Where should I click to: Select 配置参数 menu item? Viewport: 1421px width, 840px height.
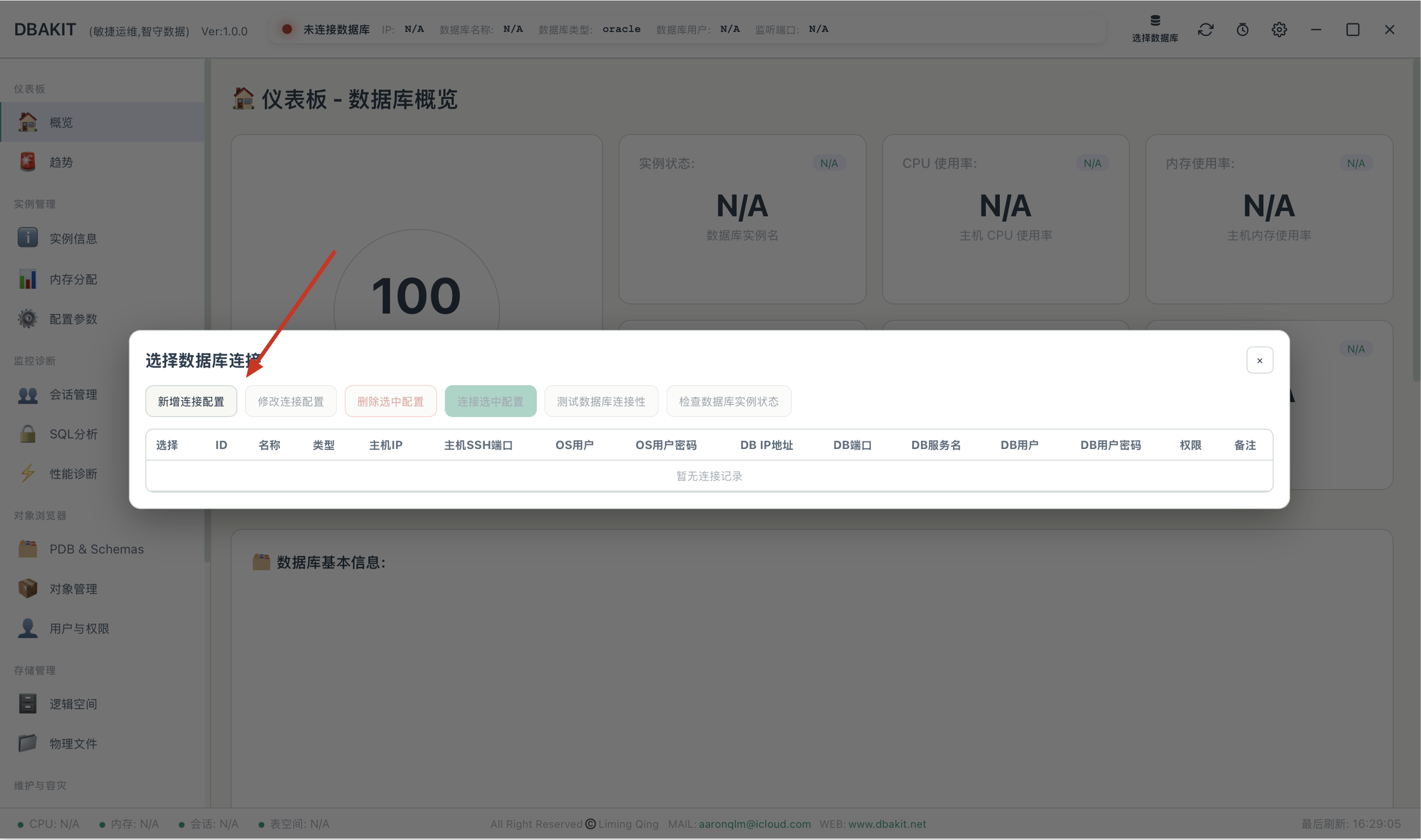coord(102,319)
